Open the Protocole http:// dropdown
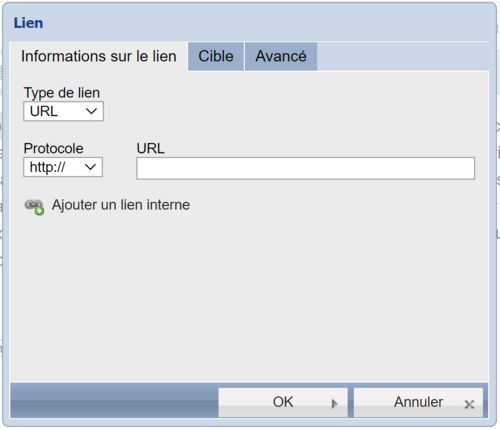 (63, 167)
